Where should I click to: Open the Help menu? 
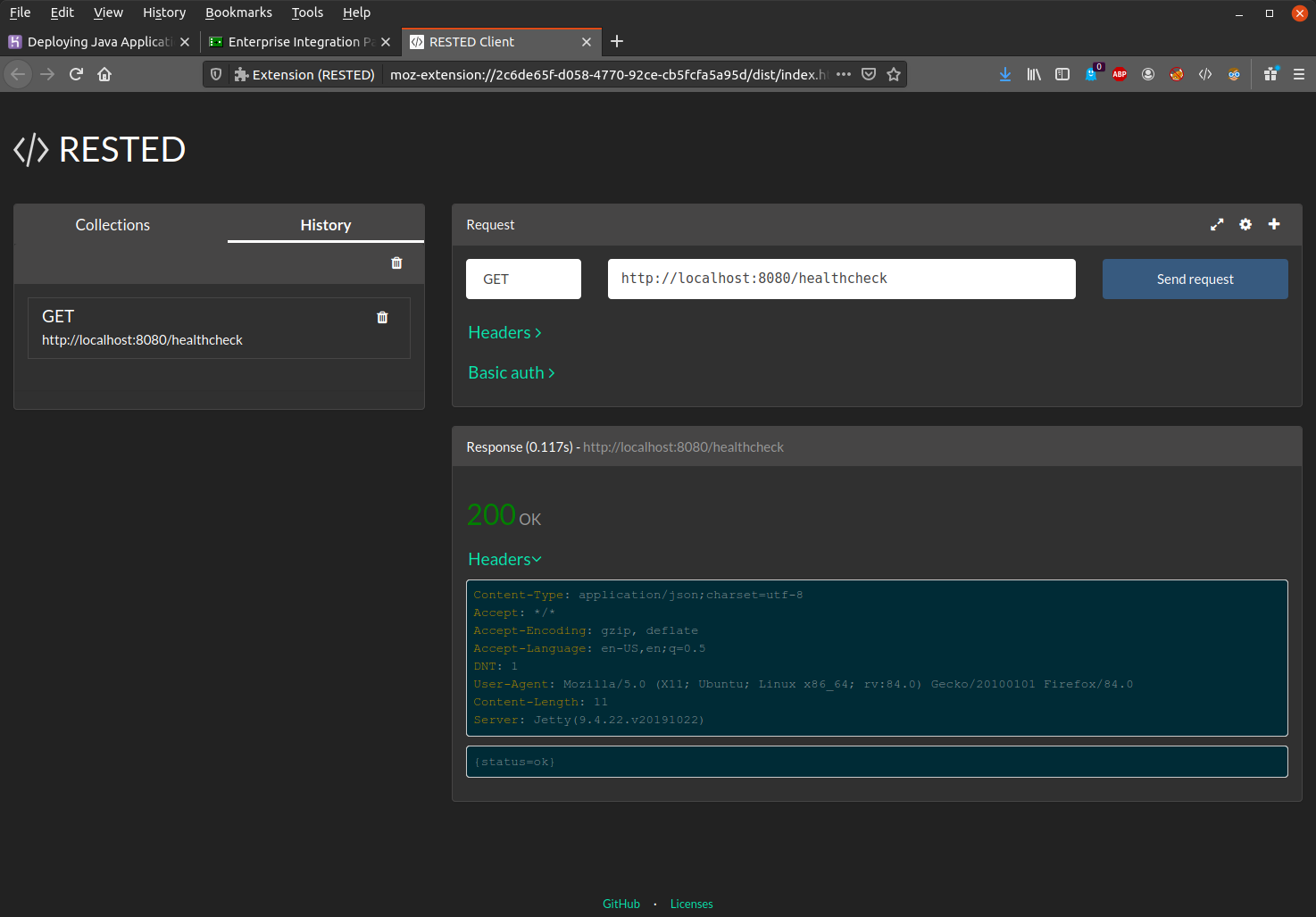pyautogui.click(x=356, y=13)
